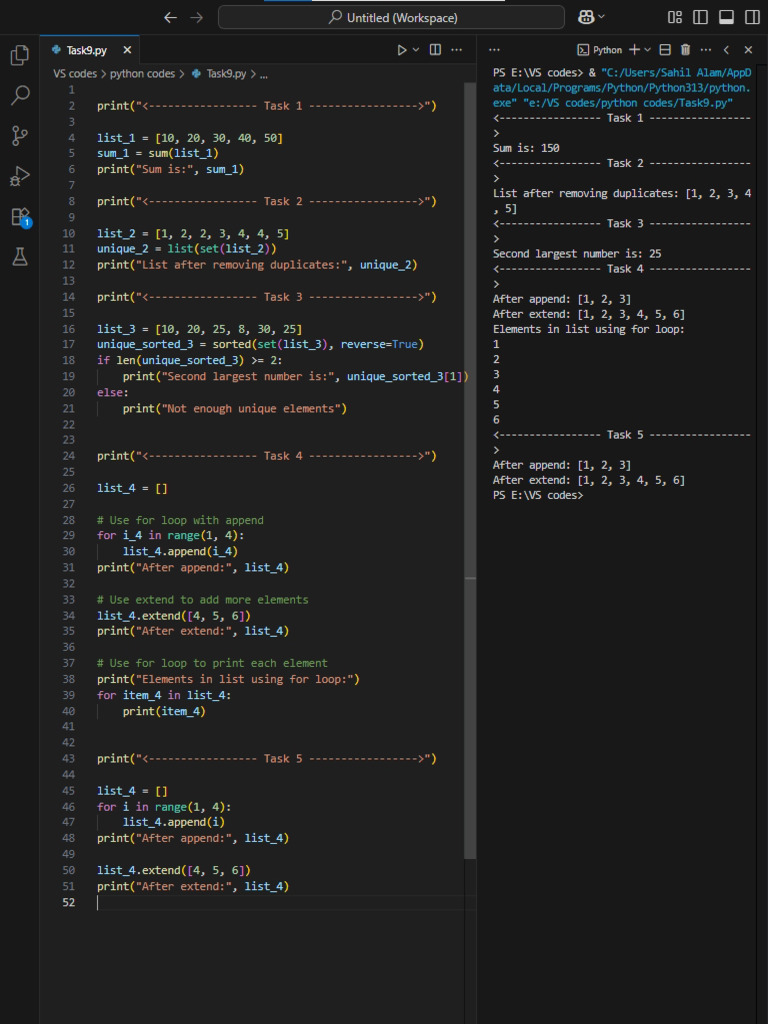This screenshot has width=768, height=1024.
Task: Open the Explorer view in activity bar
Action: point(19,56)
